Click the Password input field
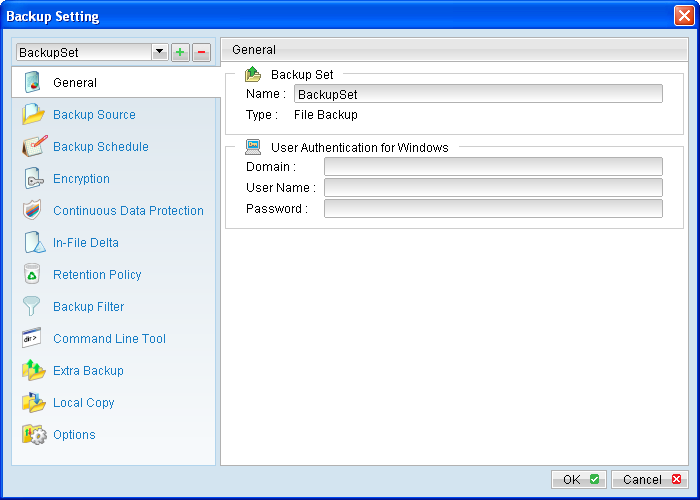The image size is (700, 500). (x=493, y=208)
